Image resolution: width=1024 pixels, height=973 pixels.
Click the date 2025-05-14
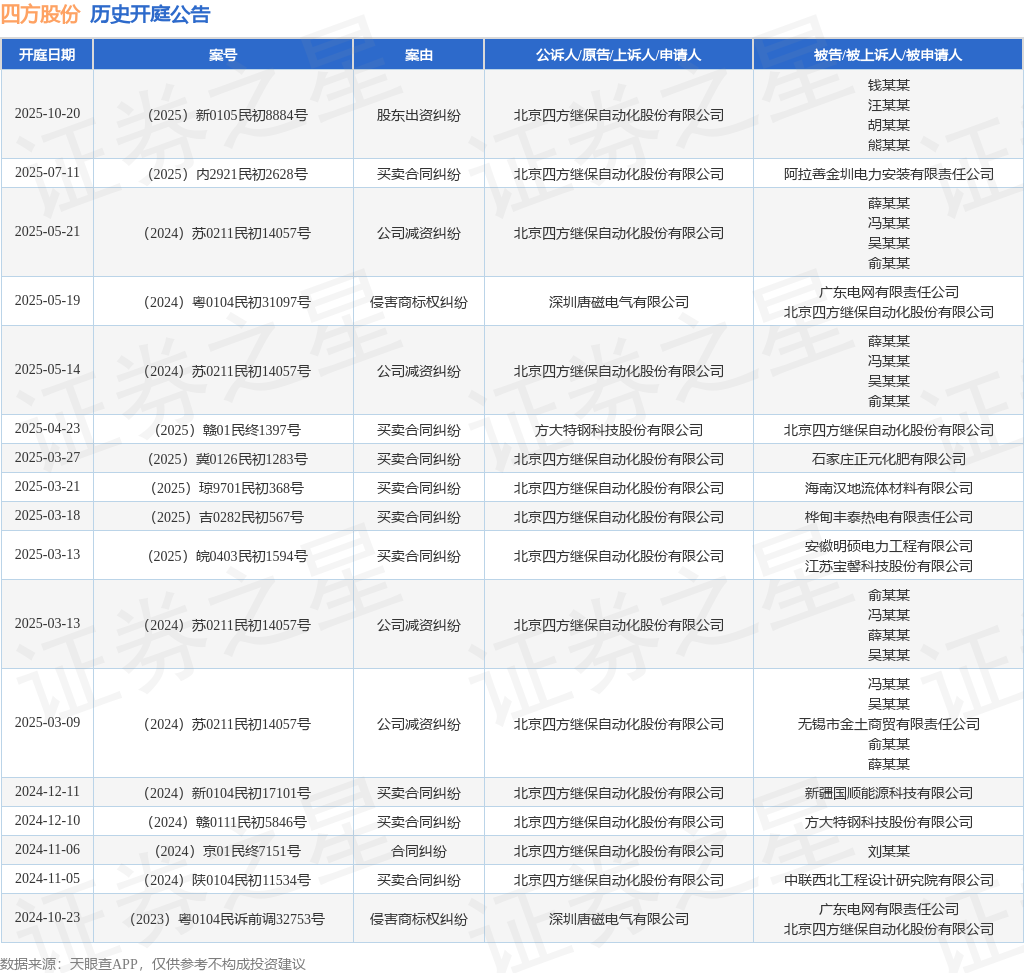(x=48, y=370)
